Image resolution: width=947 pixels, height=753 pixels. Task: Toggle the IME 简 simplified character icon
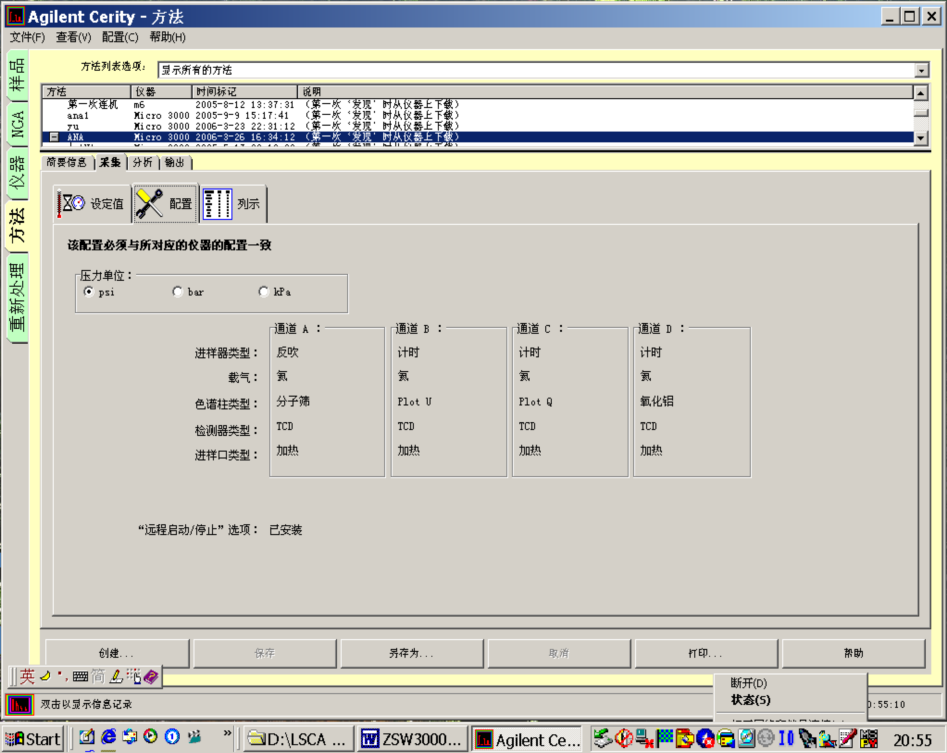coord(98,676)
